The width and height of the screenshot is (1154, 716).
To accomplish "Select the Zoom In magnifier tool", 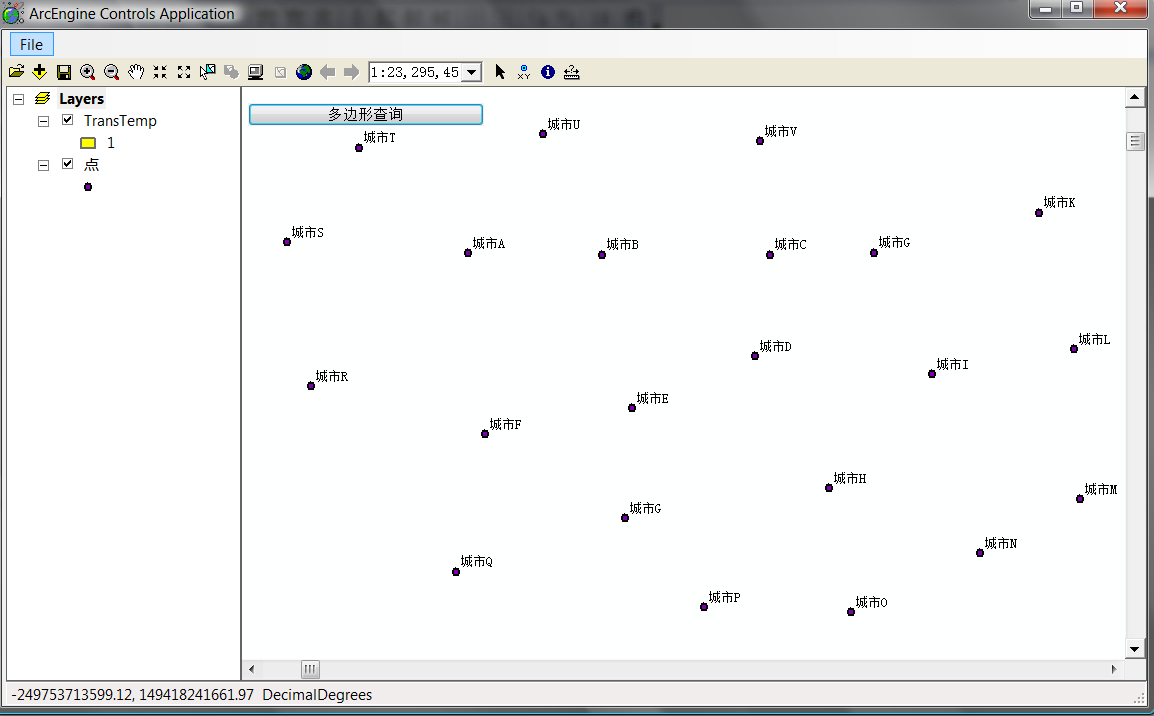I will tap(88, 72).
